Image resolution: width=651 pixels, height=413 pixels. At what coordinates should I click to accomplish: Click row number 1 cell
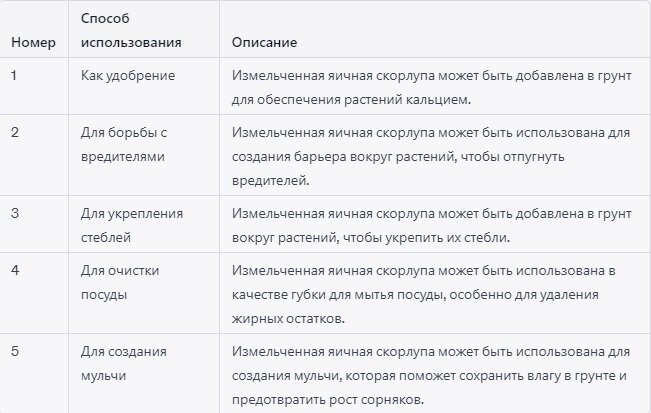(x=15, y=75)
